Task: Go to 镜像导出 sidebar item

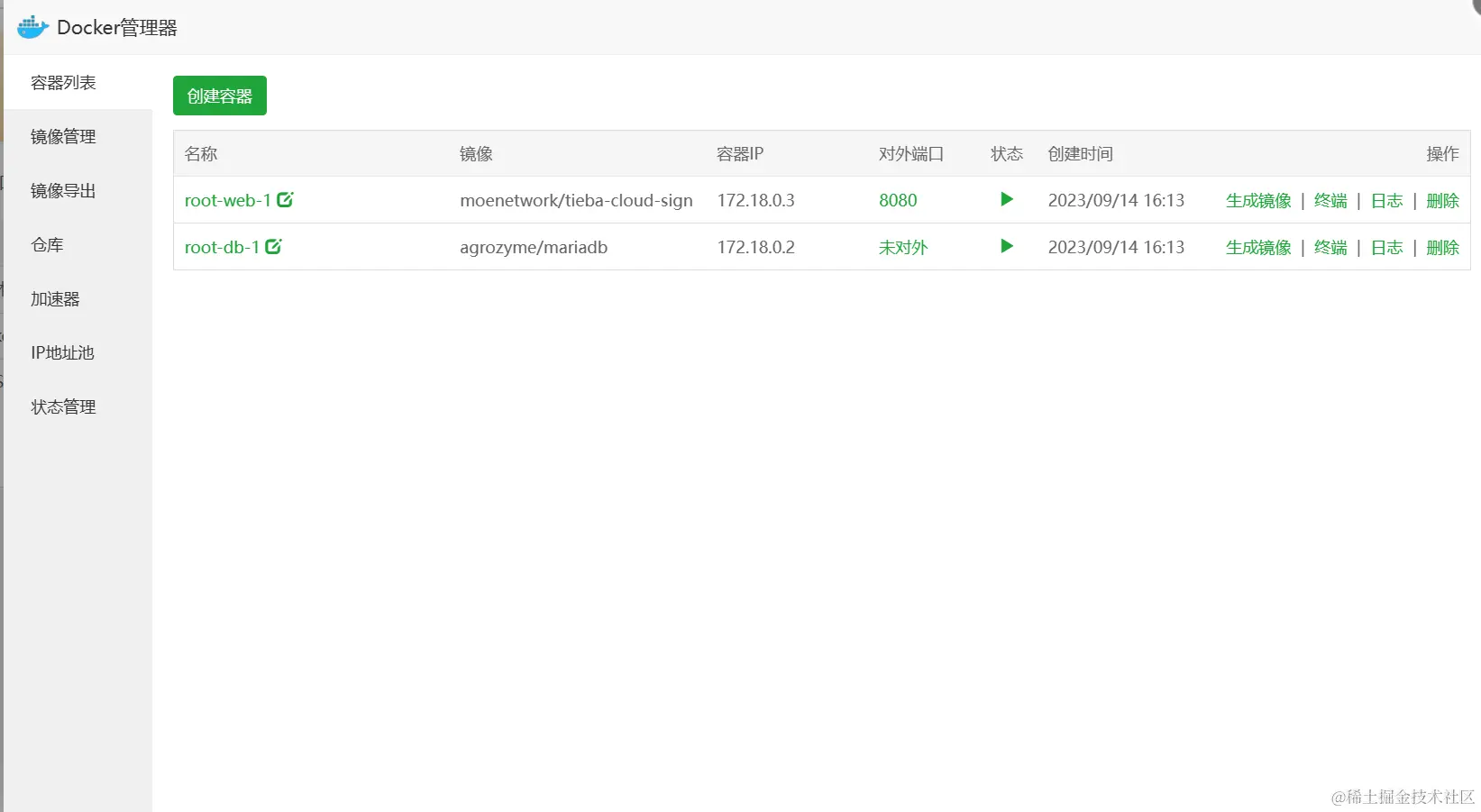Action: [78, 191]
